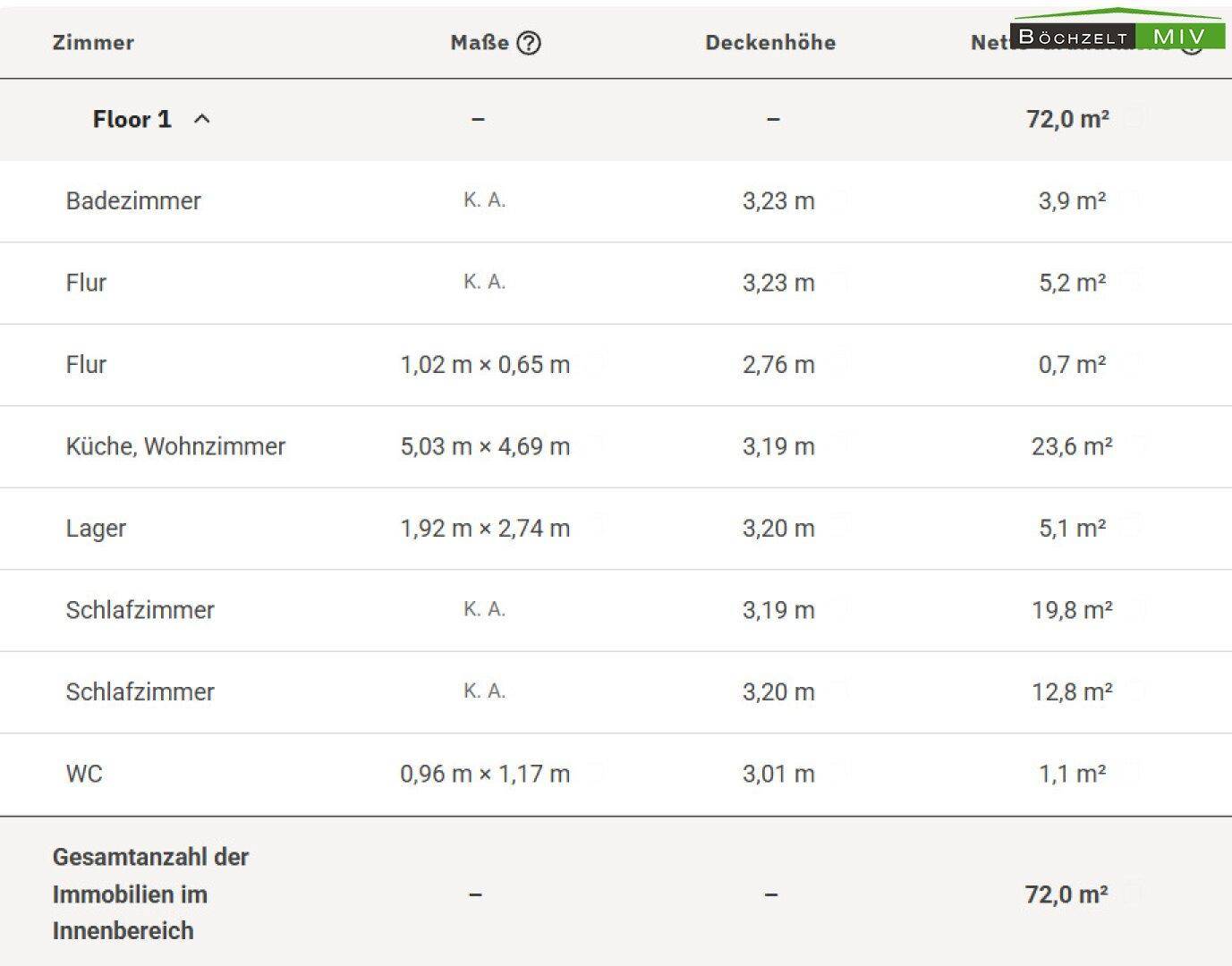1232x966 pixels.
Task: Click the Maße column header
Action: coord(480,43)
